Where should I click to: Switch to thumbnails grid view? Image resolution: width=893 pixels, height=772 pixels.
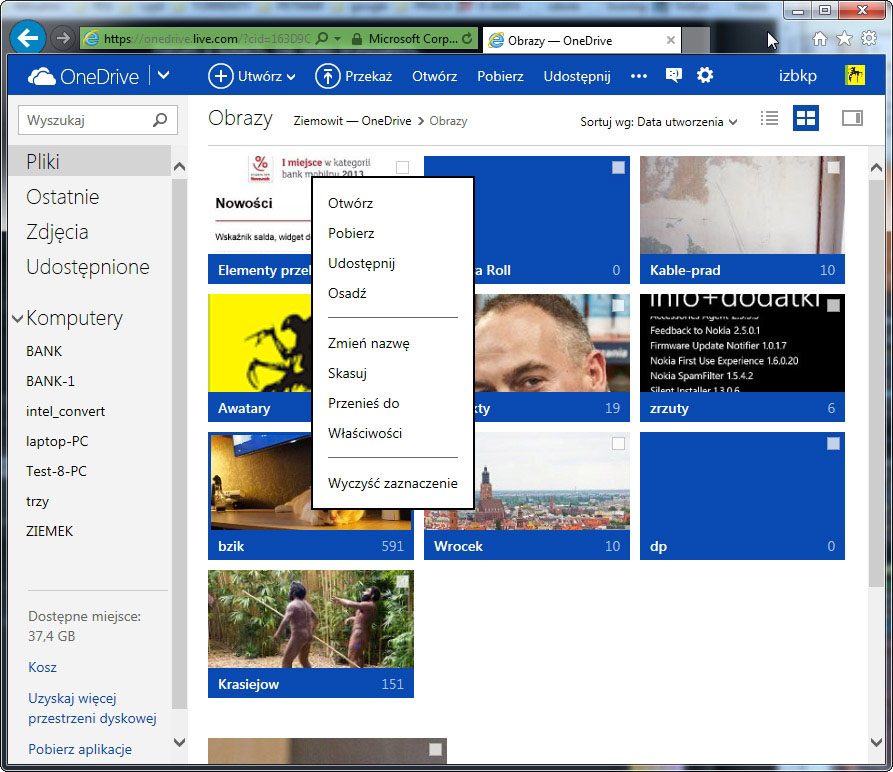(x=806, y=118)
